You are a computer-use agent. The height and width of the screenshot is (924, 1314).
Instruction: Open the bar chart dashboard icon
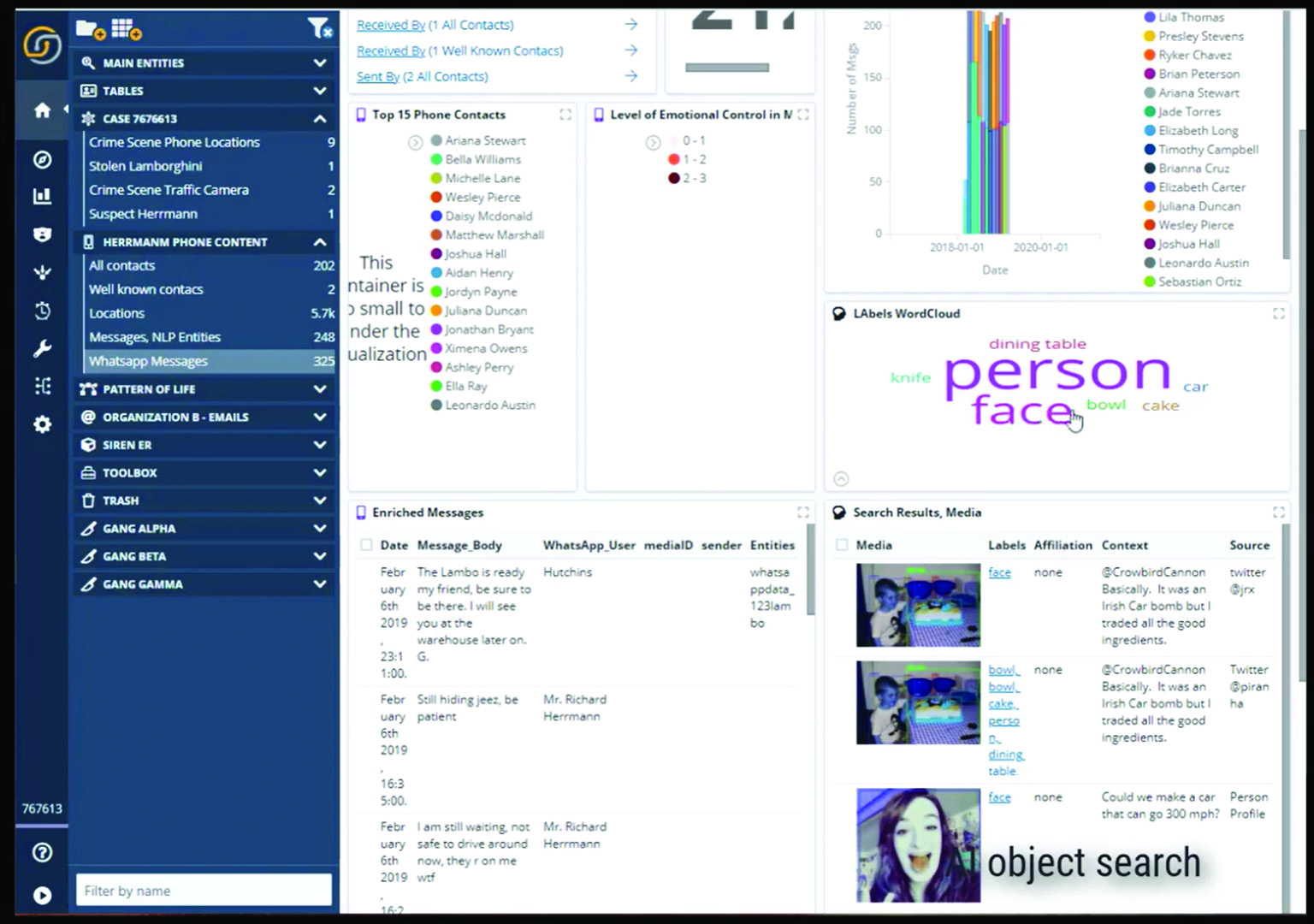coord(42,197)
